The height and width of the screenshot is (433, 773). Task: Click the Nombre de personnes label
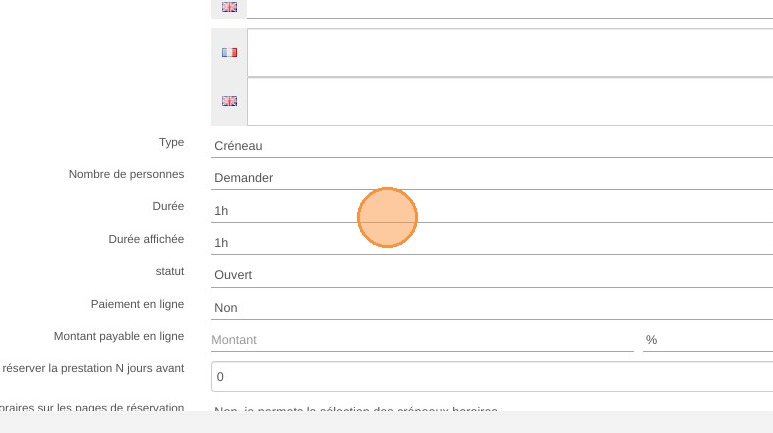pos(126,174)
